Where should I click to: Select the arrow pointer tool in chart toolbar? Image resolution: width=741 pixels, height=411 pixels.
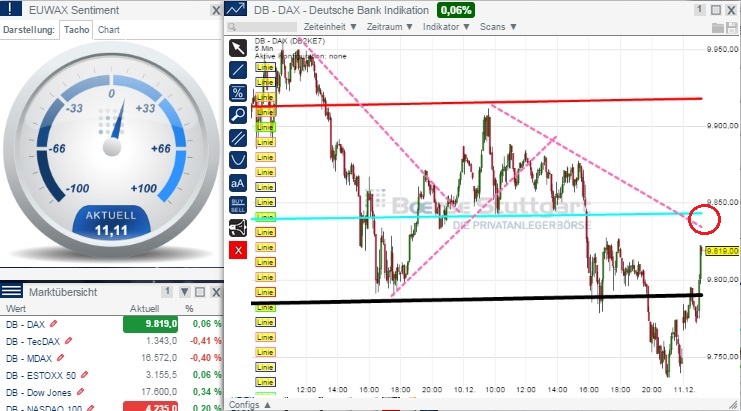[238, 48]
